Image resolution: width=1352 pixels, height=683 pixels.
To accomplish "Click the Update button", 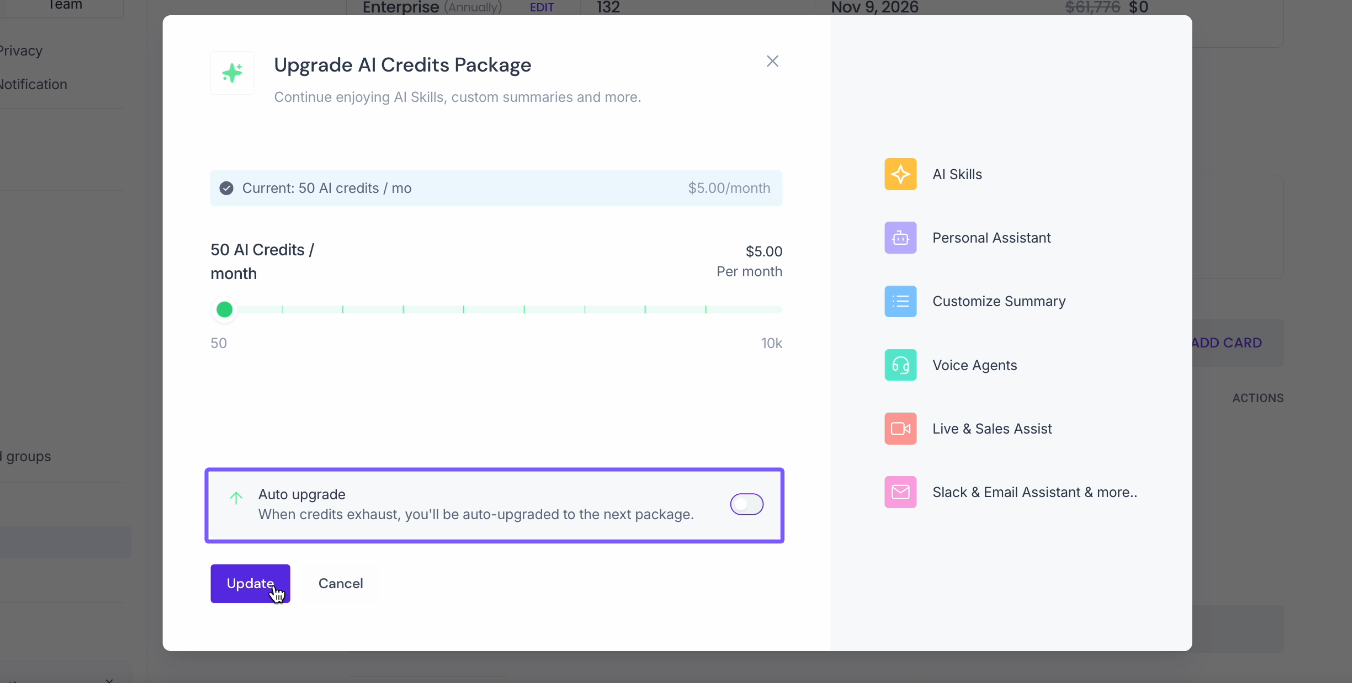I will point(250,584).
